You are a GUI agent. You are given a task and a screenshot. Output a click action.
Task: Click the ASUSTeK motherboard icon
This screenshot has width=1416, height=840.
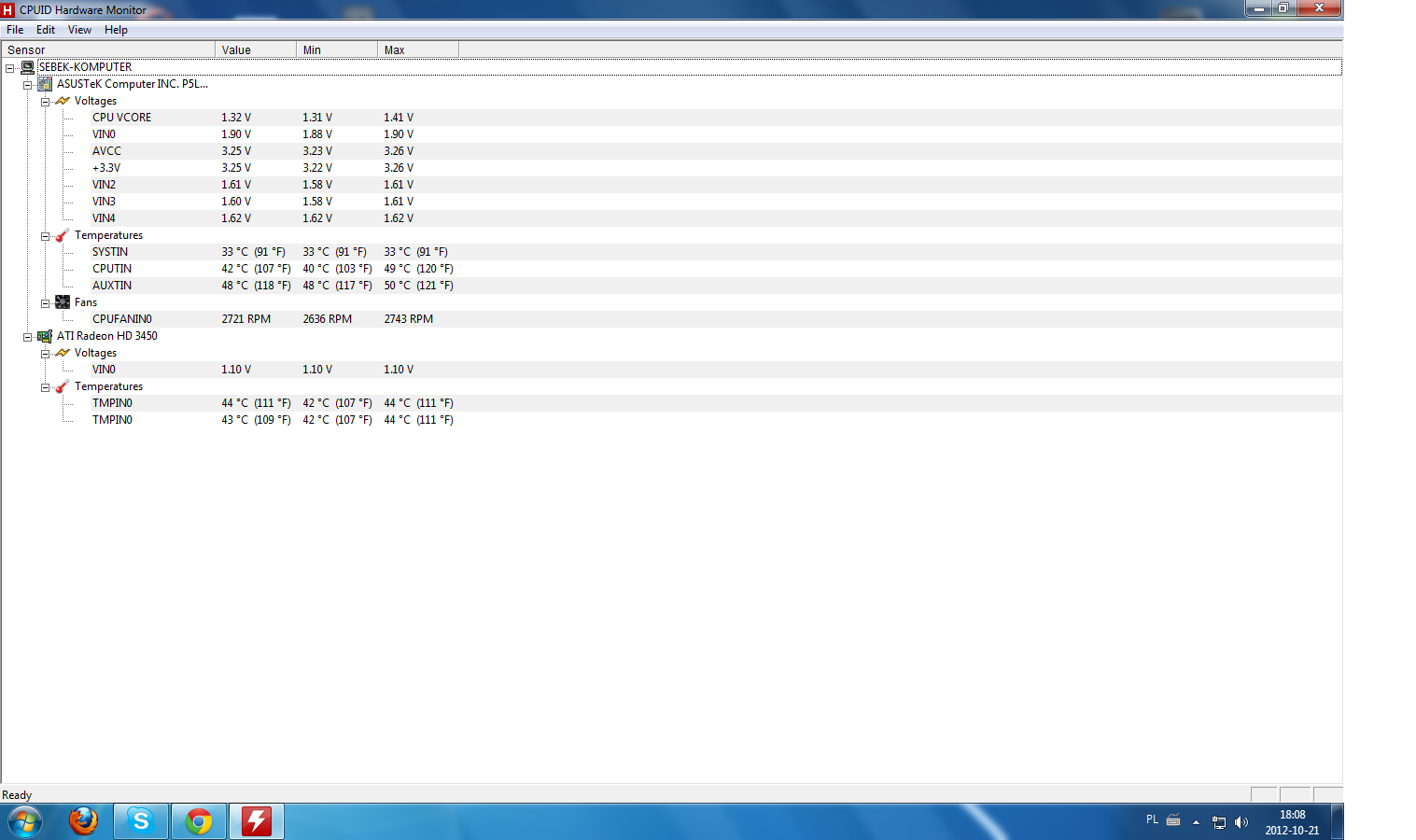coord(45,84)
